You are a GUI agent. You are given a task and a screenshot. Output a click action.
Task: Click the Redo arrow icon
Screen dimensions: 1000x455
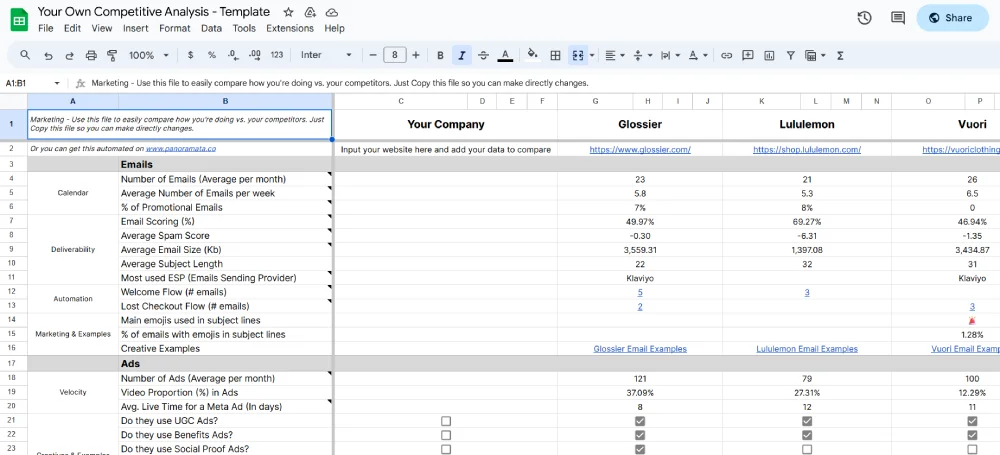click(x=70, y=56)
